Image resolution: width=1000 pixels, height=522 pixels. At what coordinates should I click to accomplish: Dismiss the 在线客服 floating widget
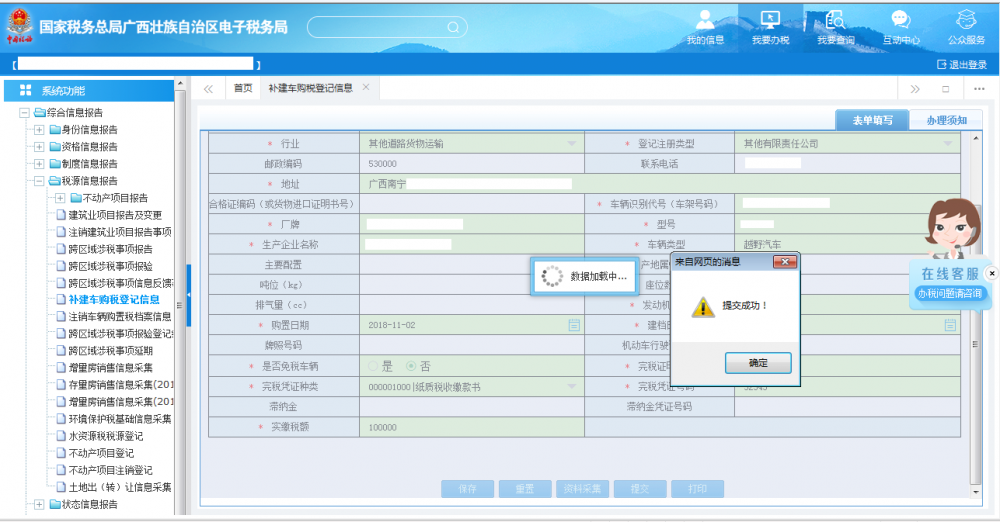pyautogui.click(x=991, y=273)
